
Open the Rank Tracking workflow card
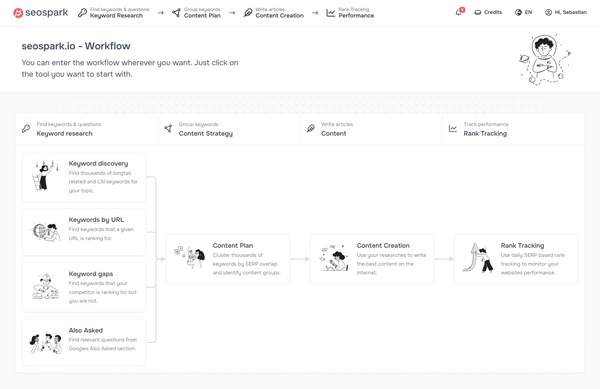pos(516,259)
